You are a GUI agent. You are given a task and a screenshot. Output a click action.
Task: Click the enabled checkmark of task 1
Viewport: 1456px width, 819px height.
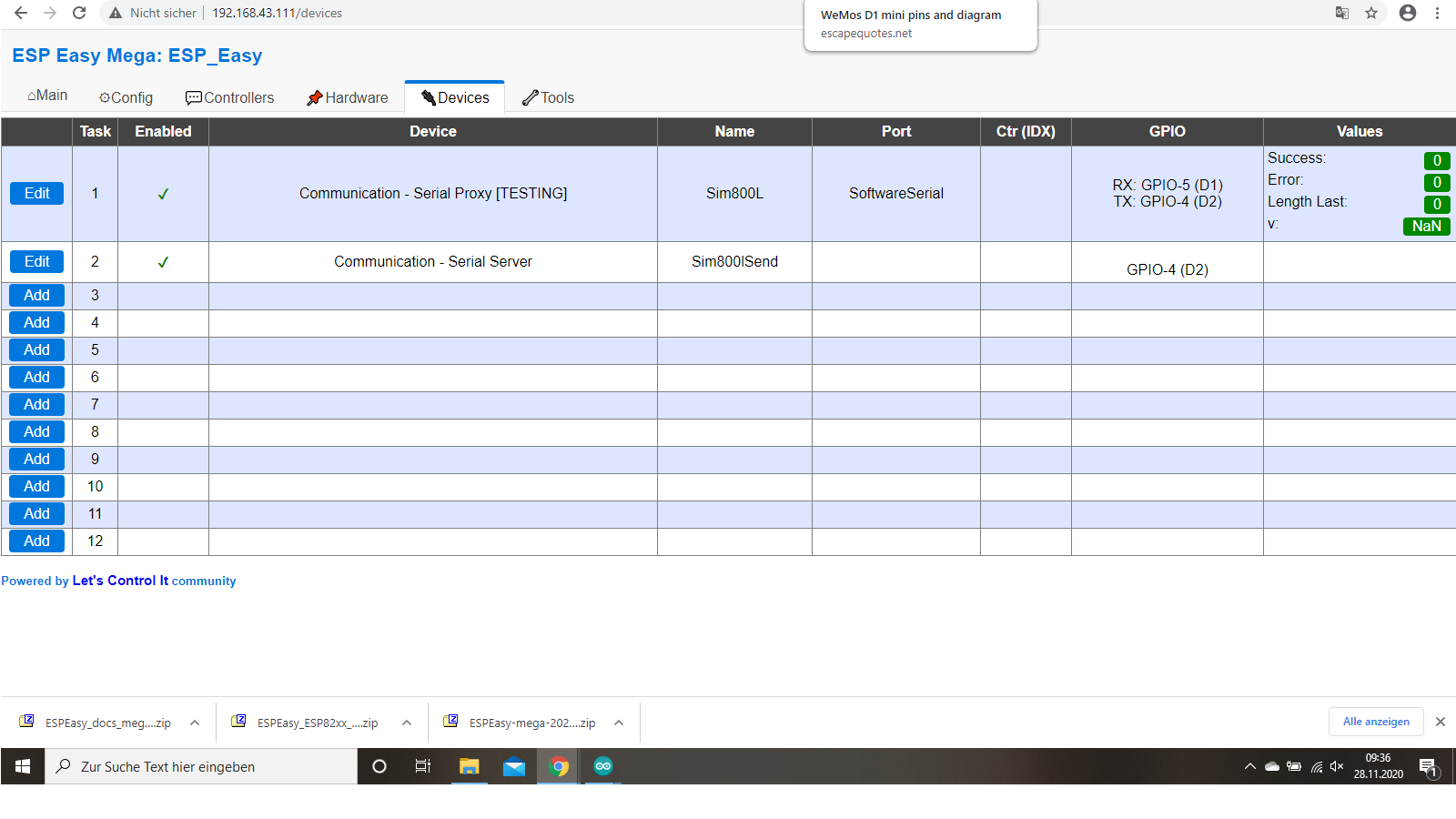pyautogui.click(x=163, y=194)
